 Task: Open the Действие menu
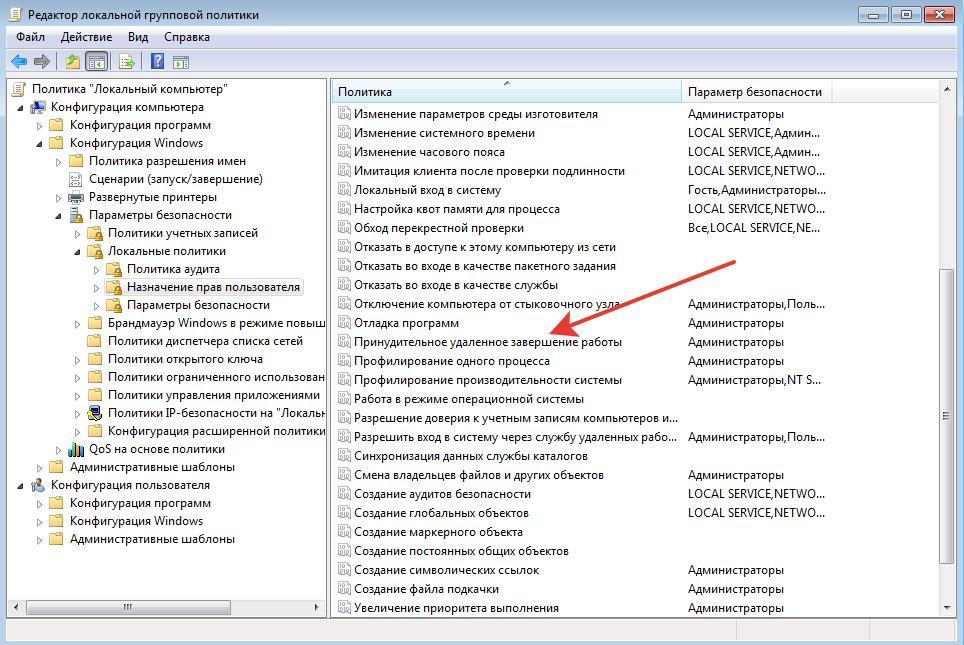87,37
